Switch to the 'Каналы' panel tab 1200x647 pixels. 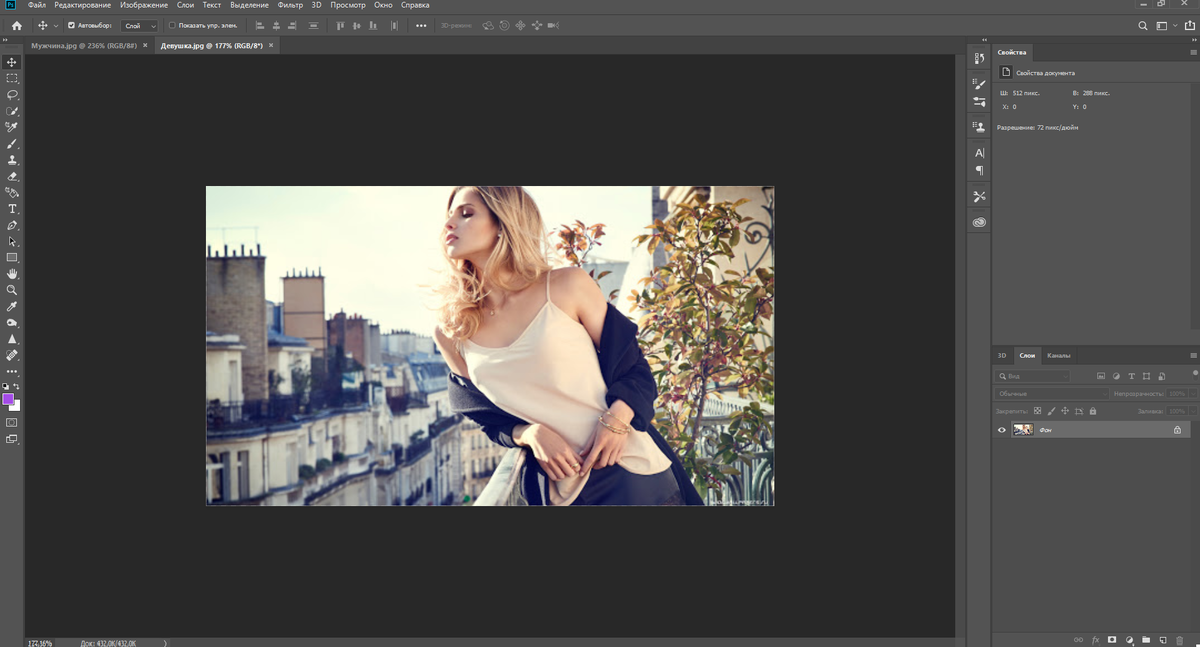pos(1058,356)
